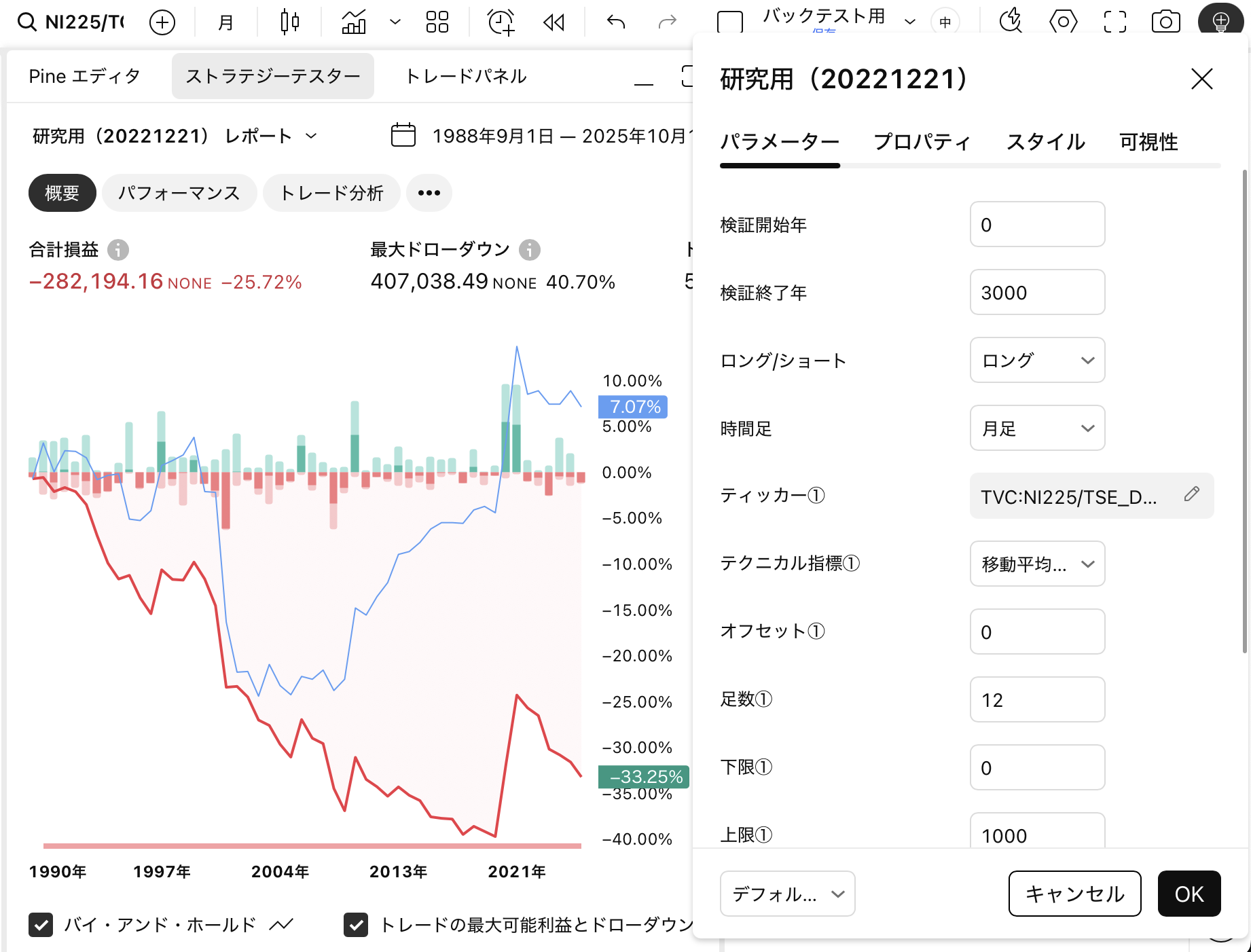Open the candlestick chart type icon
The width and height of the screenshot is (1251, 952).
click(x=289, y=22)
